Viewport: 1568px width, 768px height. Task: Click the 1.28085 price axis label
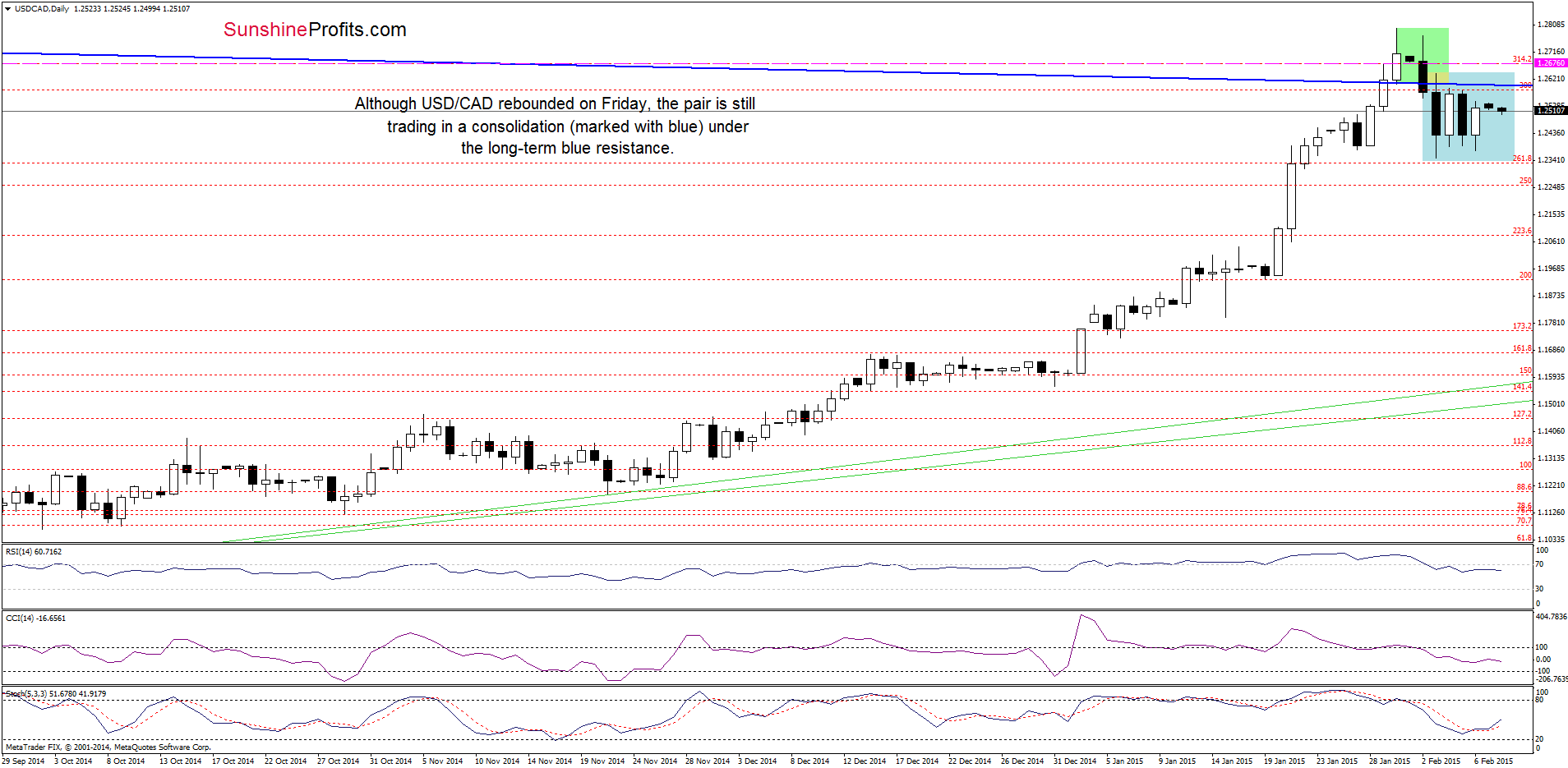coord(1551,25)
